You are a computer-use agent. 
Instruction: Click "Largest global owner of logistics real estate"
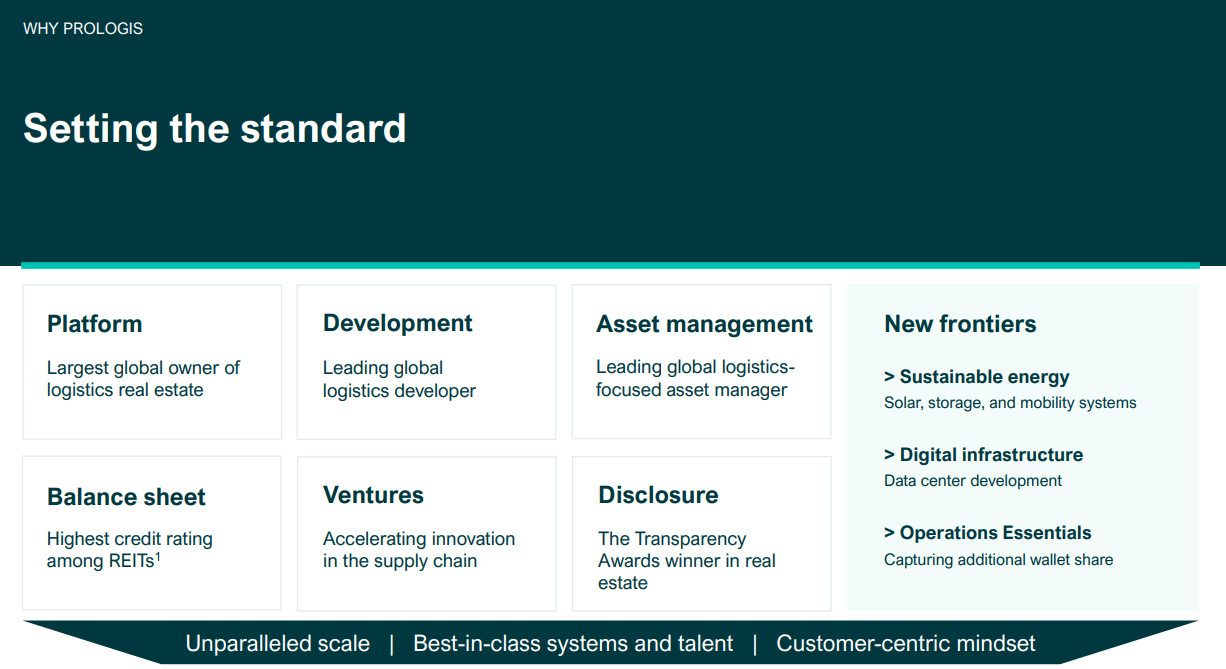click(143, 379)
